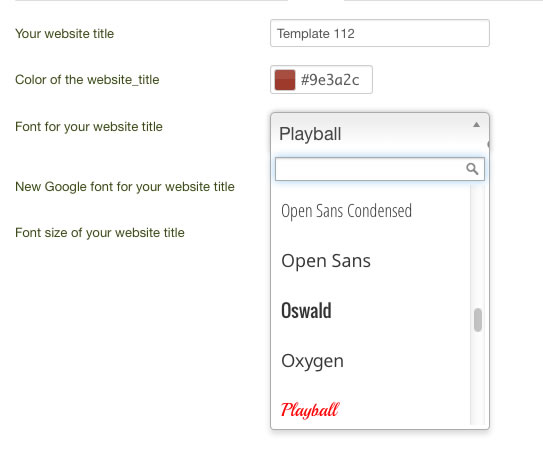This screenshot has height=471, width=543.
Task: Select Open Sans Condensed font option
Action: (371, 211)
